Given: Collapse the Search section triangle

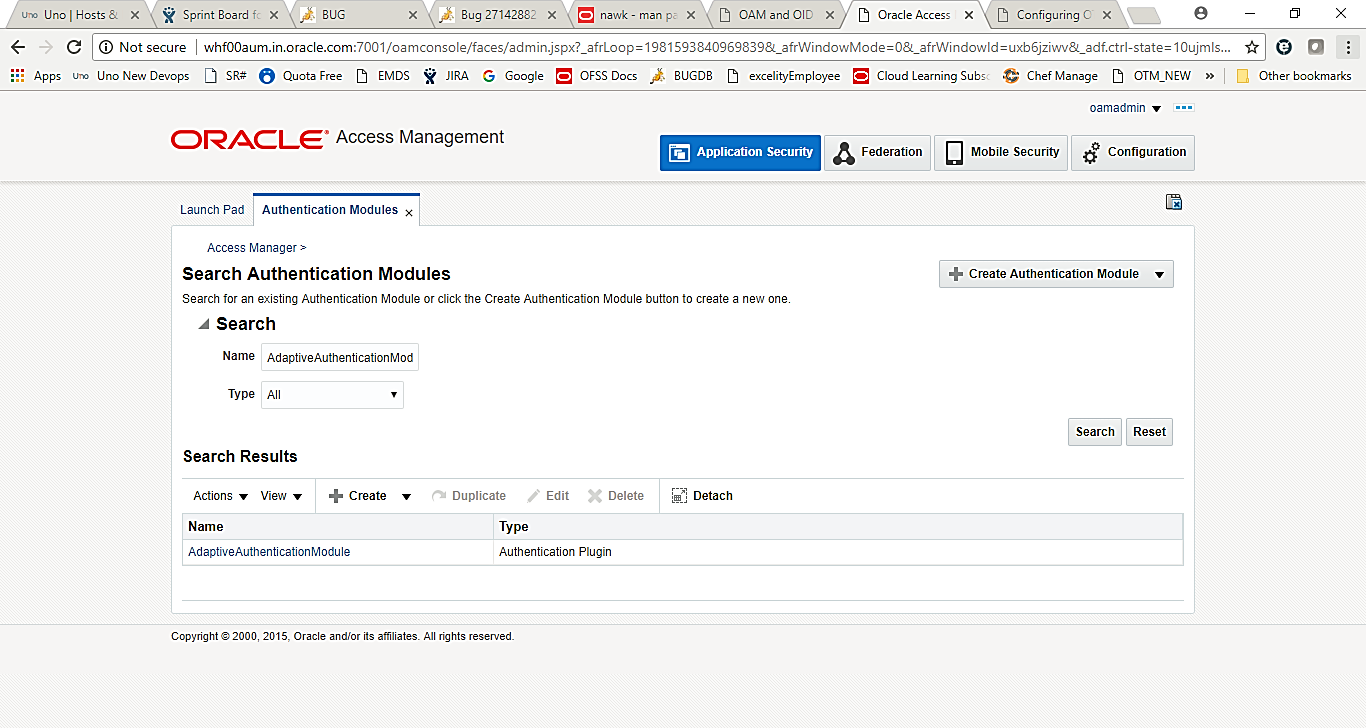Looking at the screenshot, I should click(x=204, y=324).
